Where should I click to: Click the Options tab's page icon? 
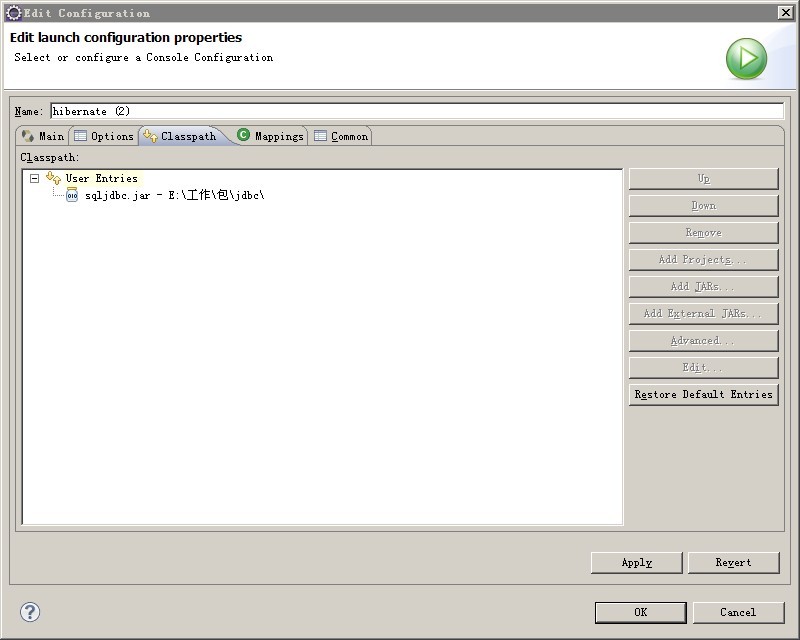pos(79,135)
